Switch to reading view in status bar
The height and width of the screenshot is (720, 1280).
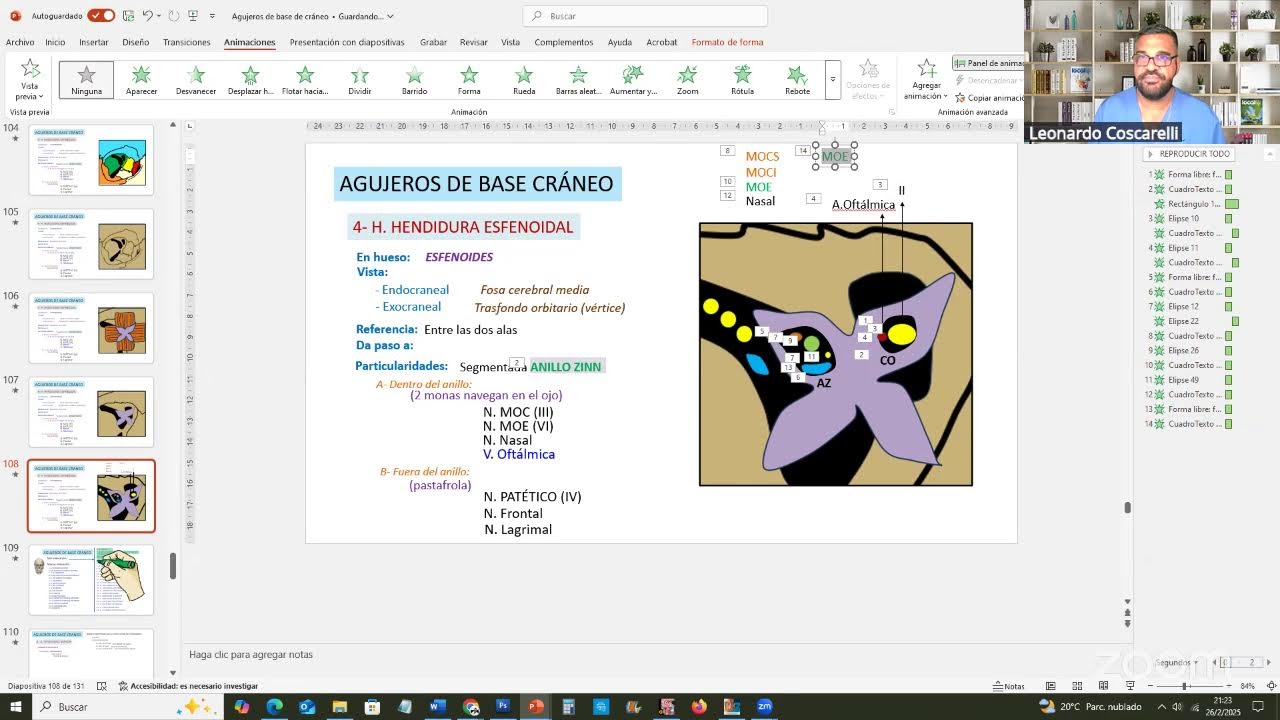(x=1103, y=686)
